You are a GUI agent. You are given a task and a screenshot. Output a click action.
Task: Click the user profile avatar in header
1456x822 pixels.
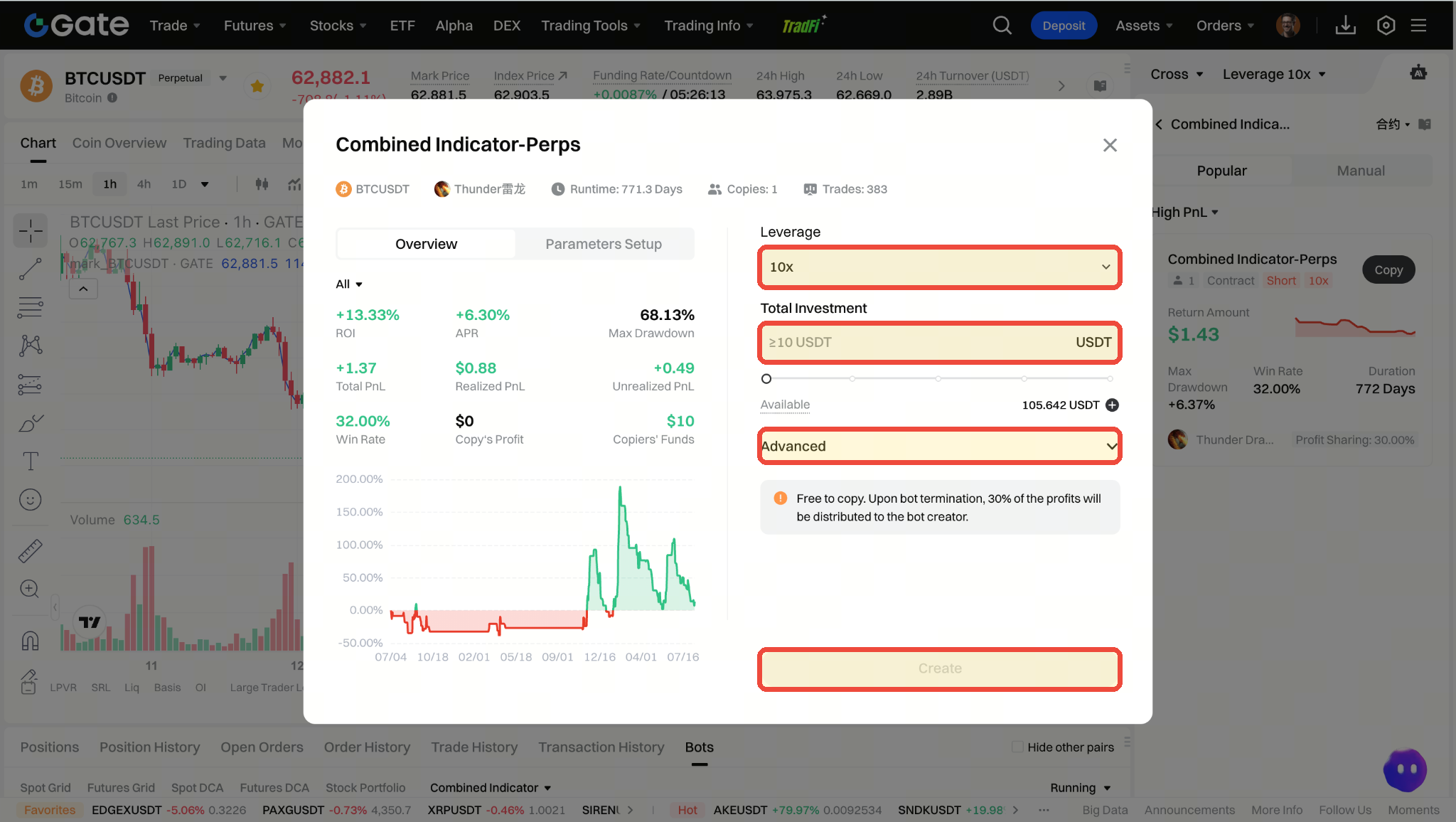[x=1288, y=26]
